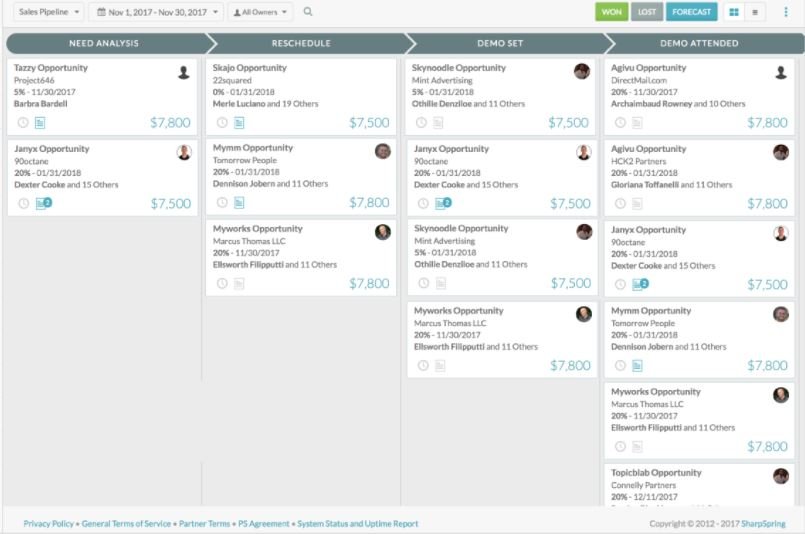
Task: Open the vertical three-dot options menu
Action: (785, 12)
